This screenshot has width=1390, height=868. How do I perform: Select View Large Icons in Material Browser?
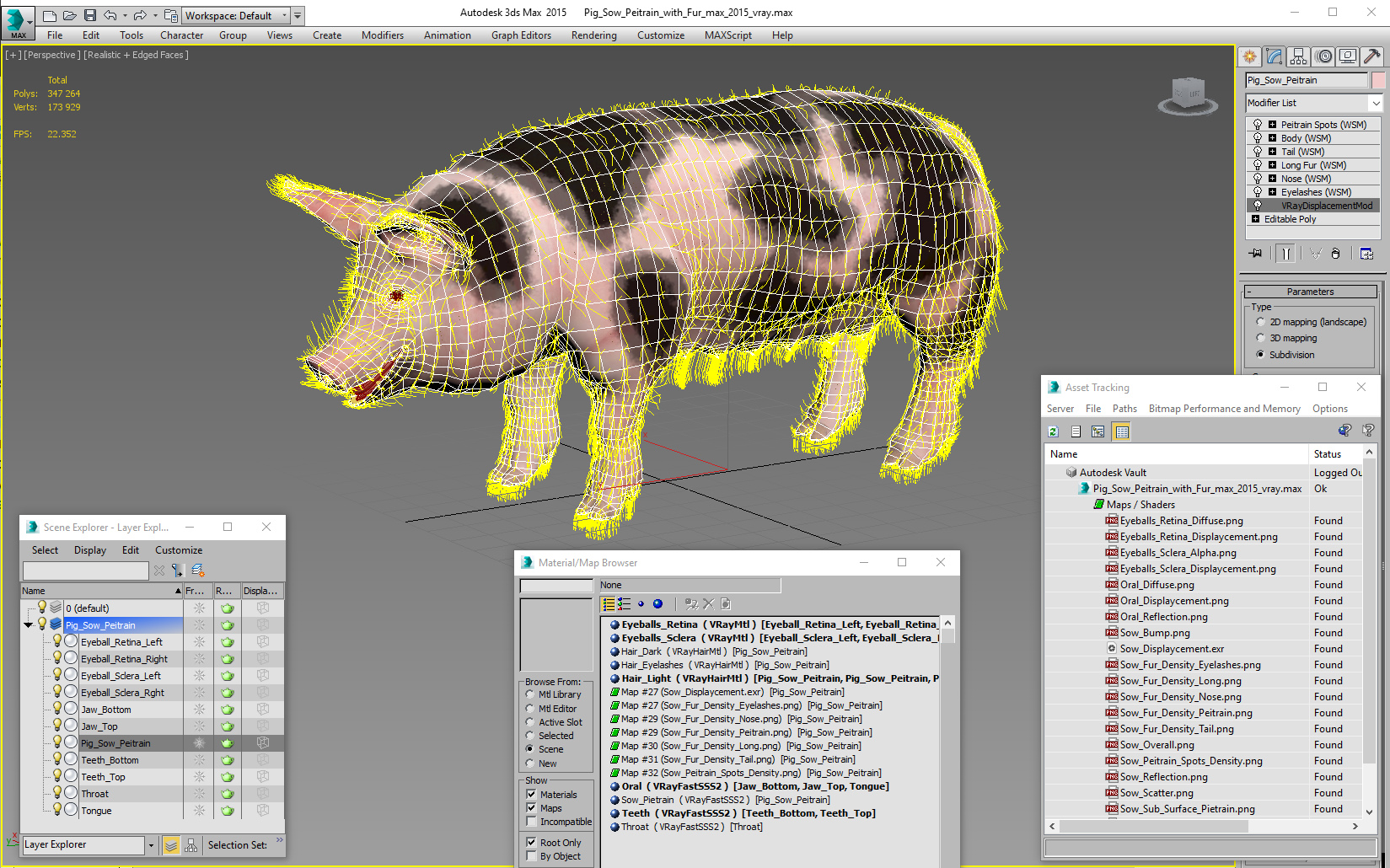coord(657,603)
